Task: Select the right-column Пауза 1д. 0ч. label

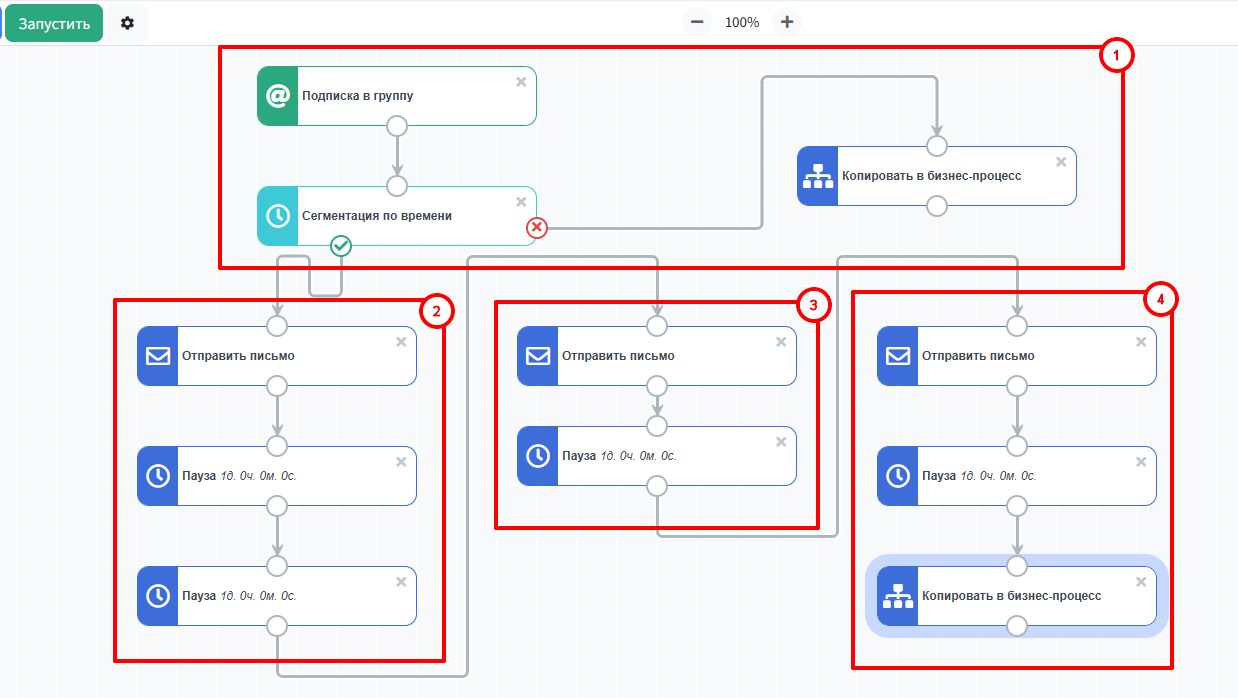Action: point(979,476)
